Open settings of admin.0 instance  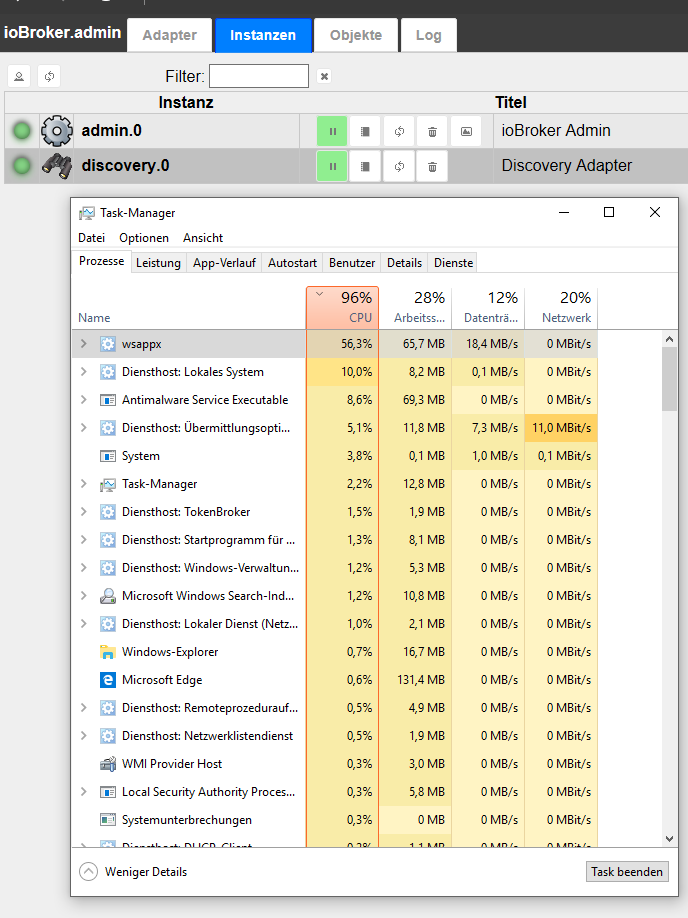pos(365,131)
